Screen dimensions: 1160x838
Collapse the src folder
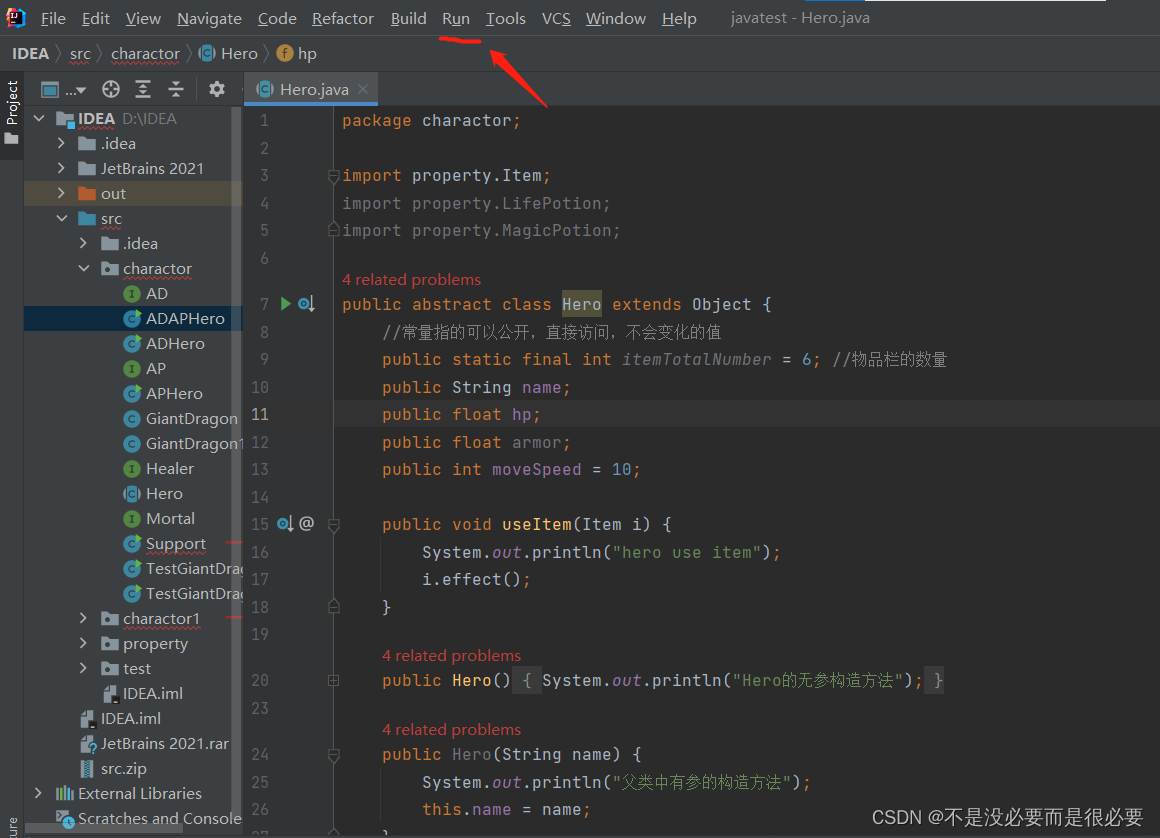pyautogui.click(x=61, y=219)
